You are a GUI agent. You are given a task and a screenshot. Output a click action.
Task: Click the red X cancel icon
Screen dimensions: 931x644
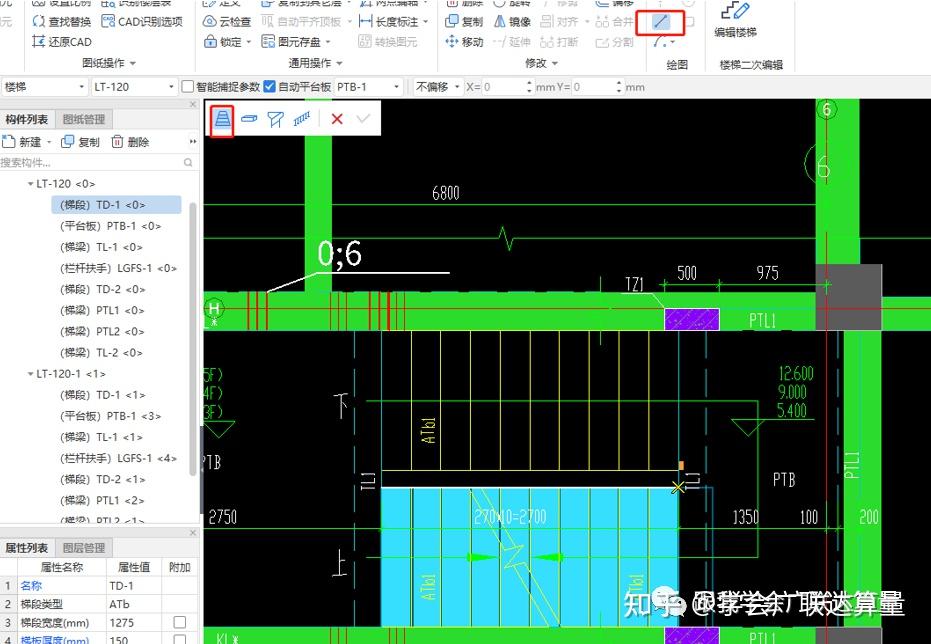pyautogui.click(x=337, y=119)
